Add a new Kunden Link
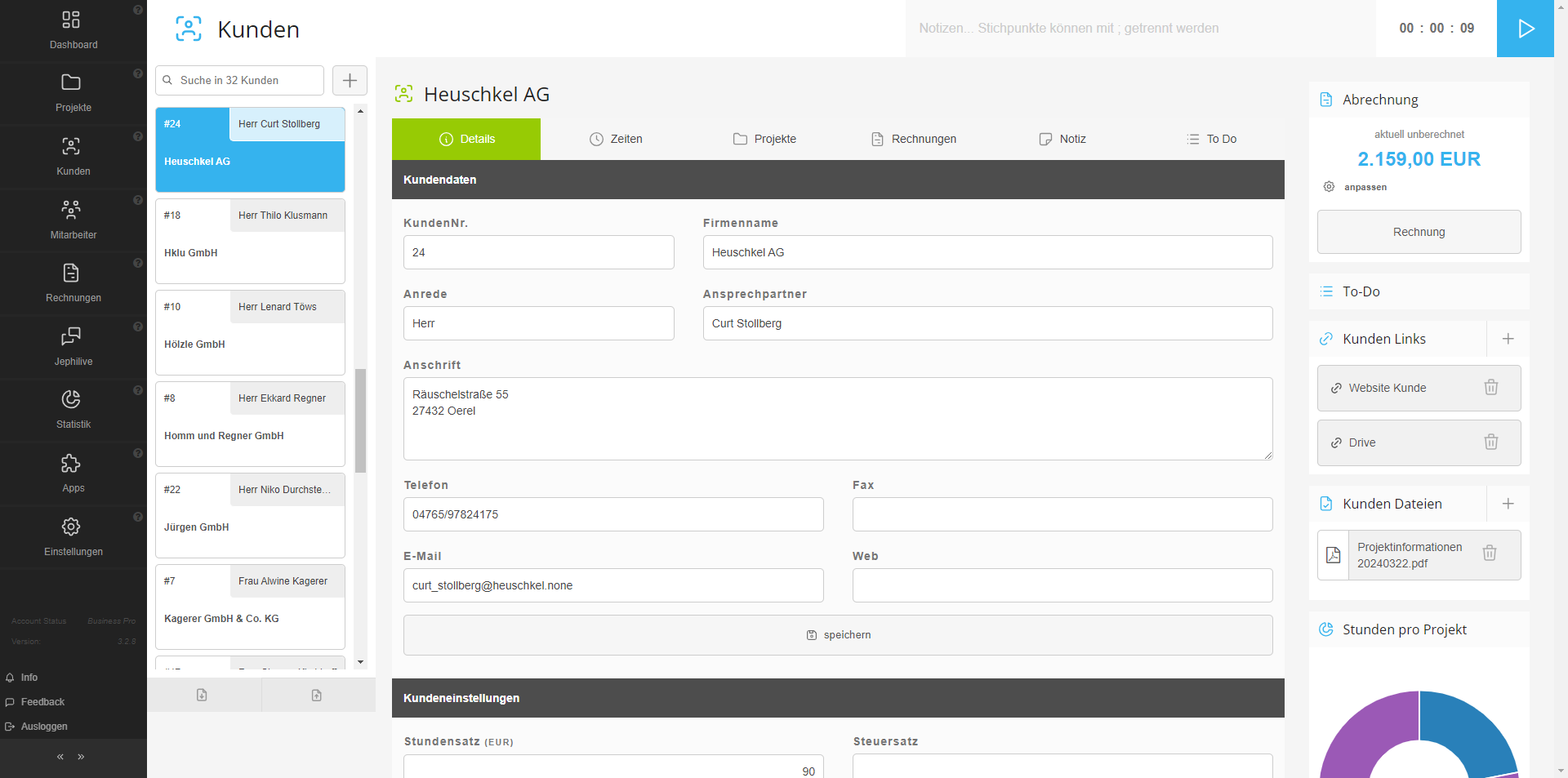The width and height of the screenshot is (1568, 778). click(x=1508, y=339)
